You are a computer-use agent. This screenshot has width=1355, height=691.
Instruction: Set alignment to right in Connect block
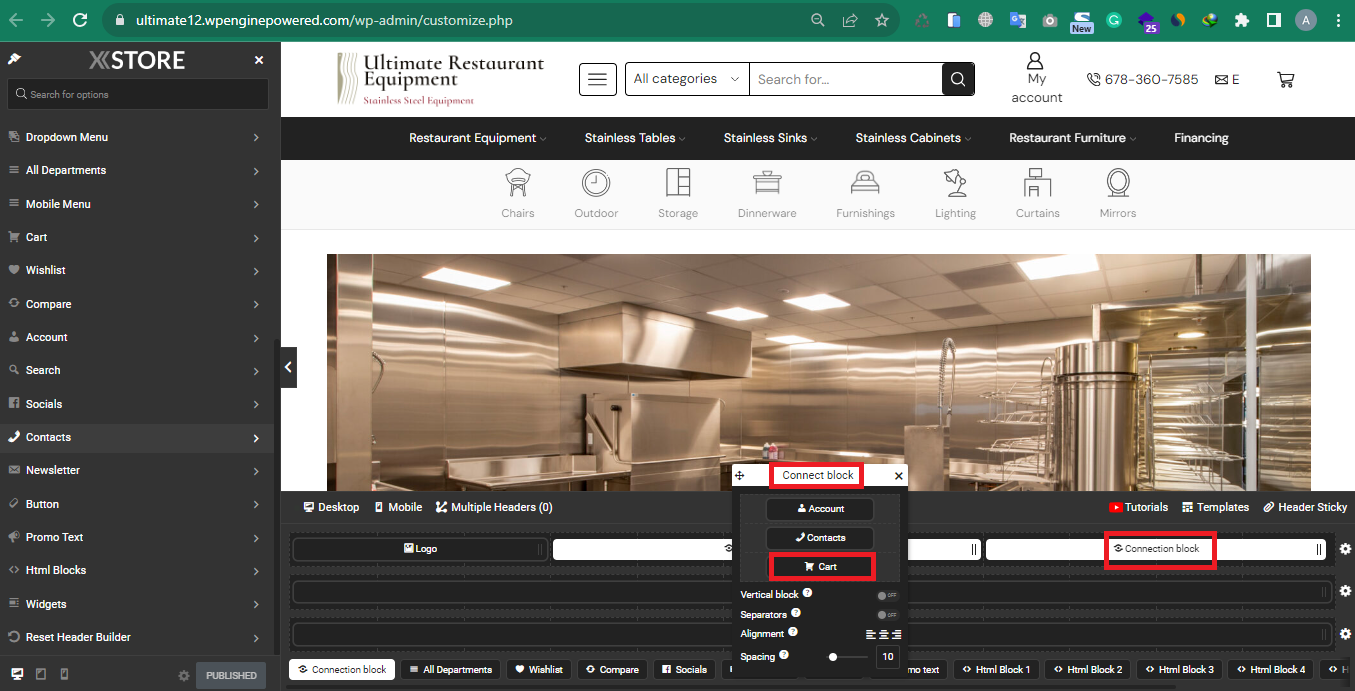coord(896,634)
